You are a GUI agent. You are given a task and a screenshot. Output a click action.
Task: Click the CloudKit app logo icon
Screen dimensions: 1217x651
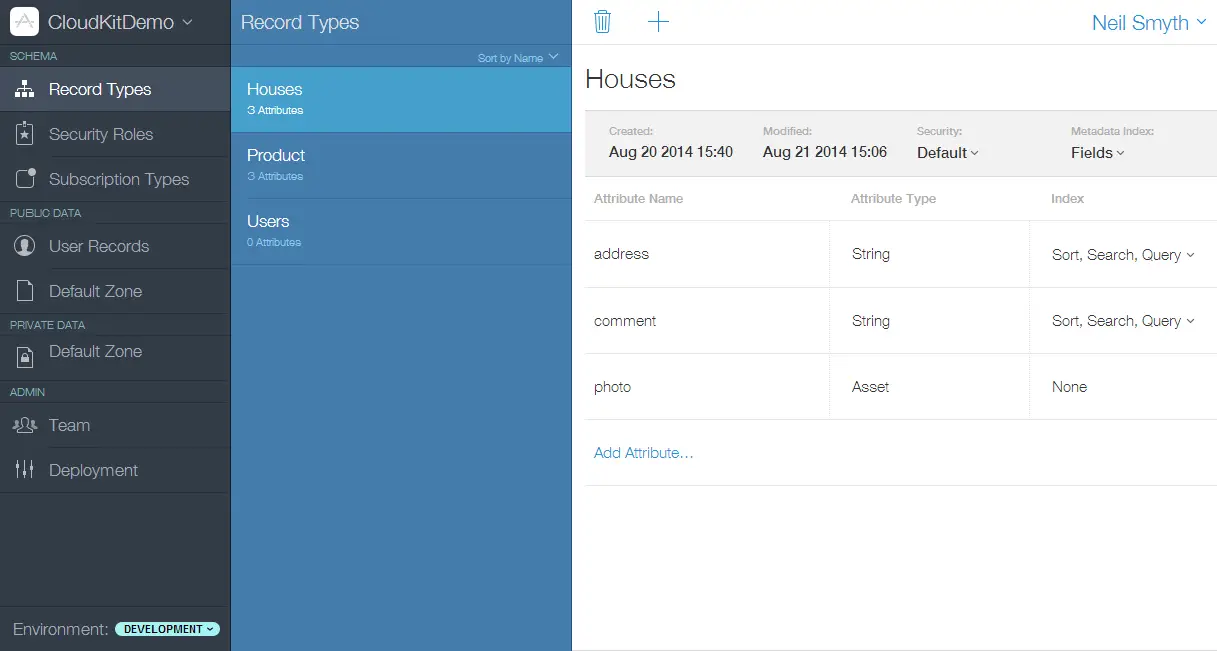click(24, 22)
